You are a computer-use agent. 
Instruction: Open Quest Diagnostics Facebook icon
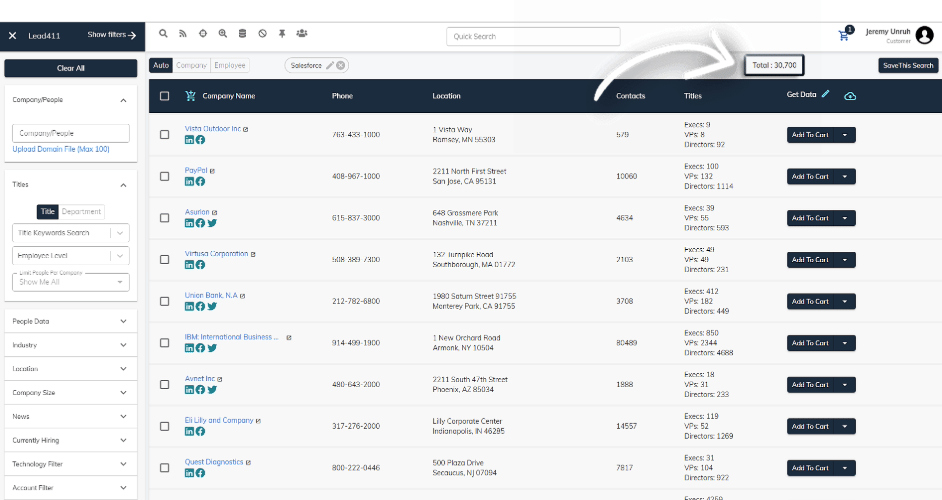coord(200,473)
